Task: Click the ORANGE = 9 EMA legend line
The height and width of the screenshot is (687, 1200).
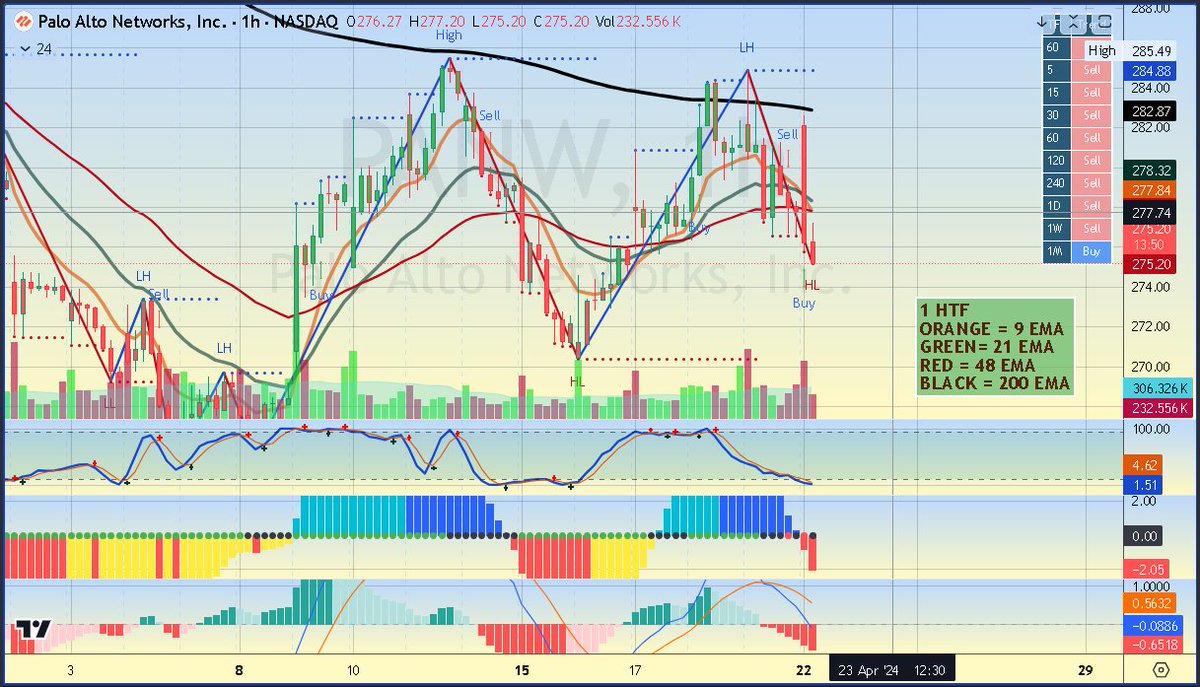Action: (x=991, y=328)
